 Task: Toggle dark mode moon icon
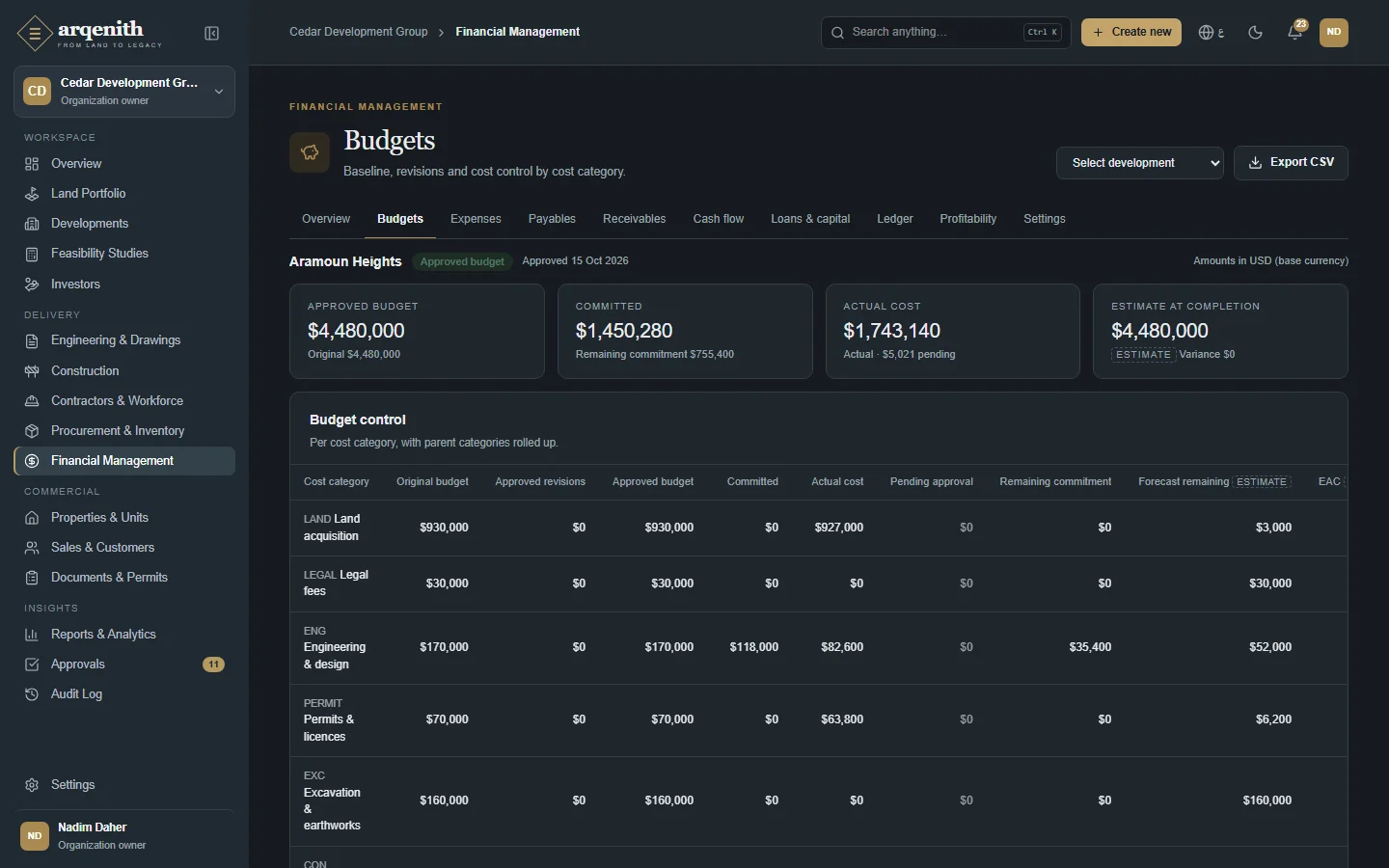(x=1255, y=33)
